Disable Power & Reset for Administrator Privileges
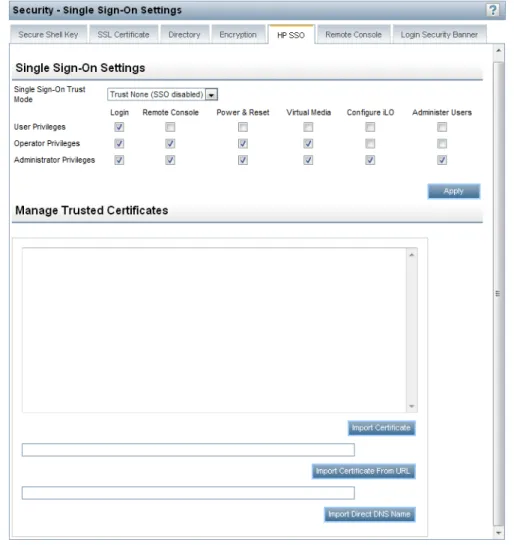Image resolution: width=514 pixels, height=545 pixels. pos(243,160)
